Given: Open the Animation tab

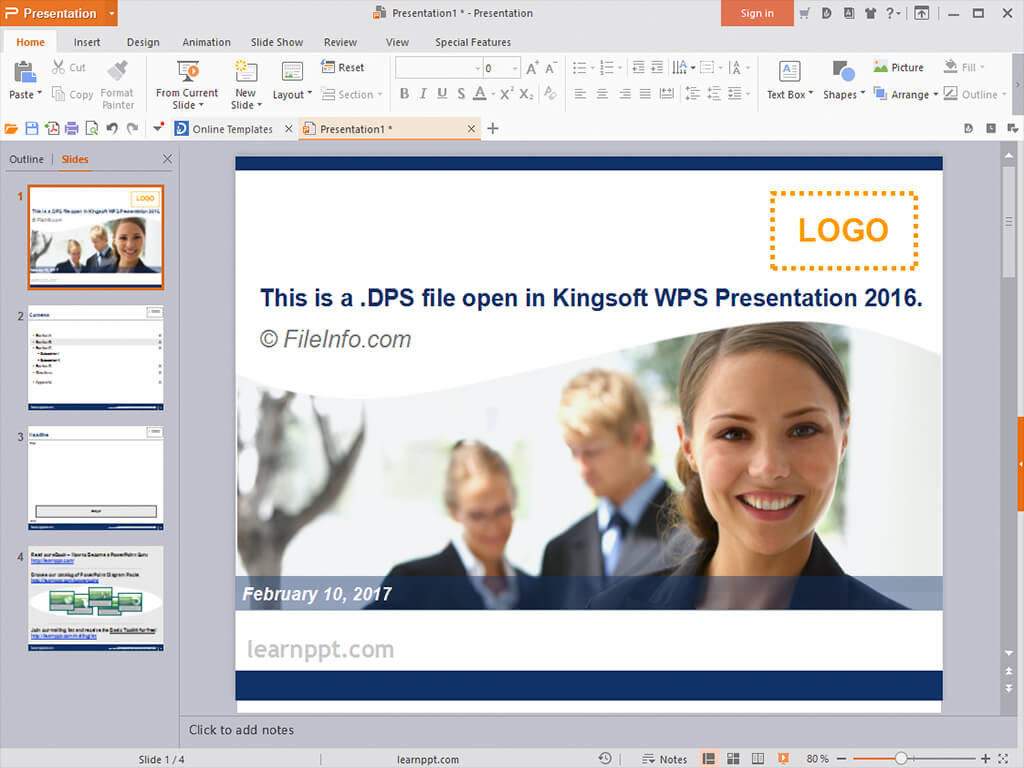Looking at the screenshot, I should click(206, 42).
